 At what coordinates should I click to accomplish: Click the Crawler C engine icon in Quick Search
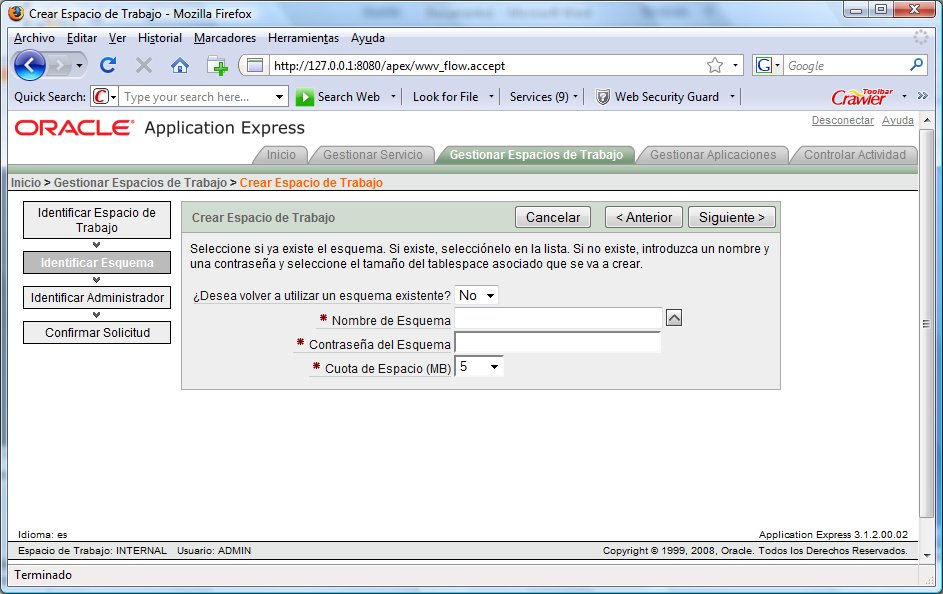click(x=101, y=96)
